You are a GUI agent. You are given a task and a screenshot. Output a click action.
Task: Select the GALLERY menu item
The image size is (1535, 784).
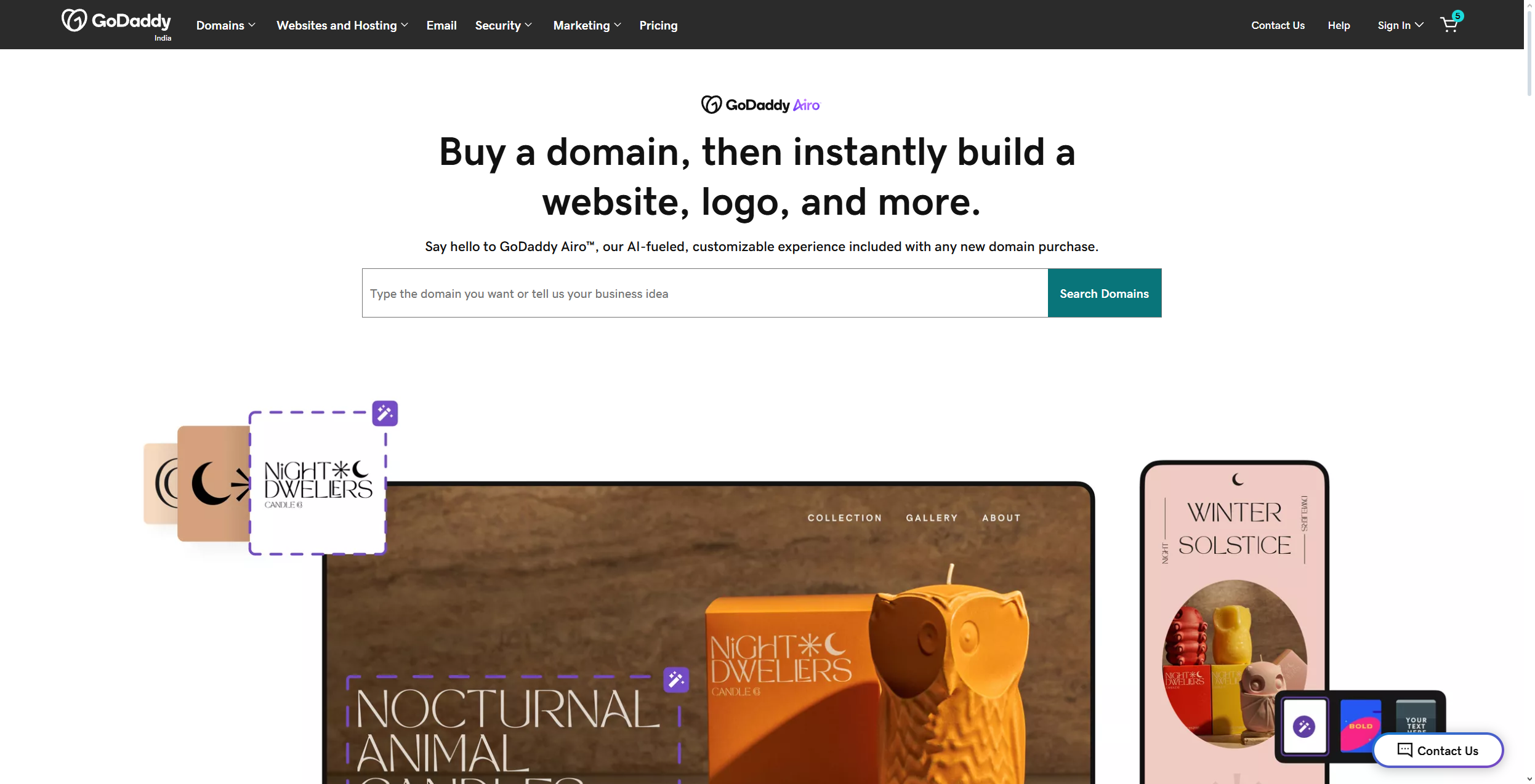[x=931, y=517]
